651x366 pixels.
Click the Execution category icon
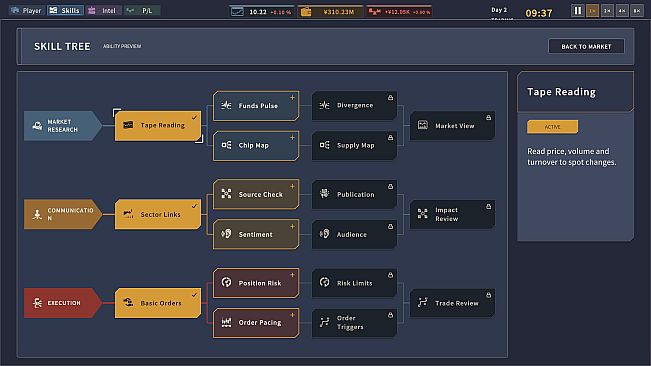pos(37,303)
